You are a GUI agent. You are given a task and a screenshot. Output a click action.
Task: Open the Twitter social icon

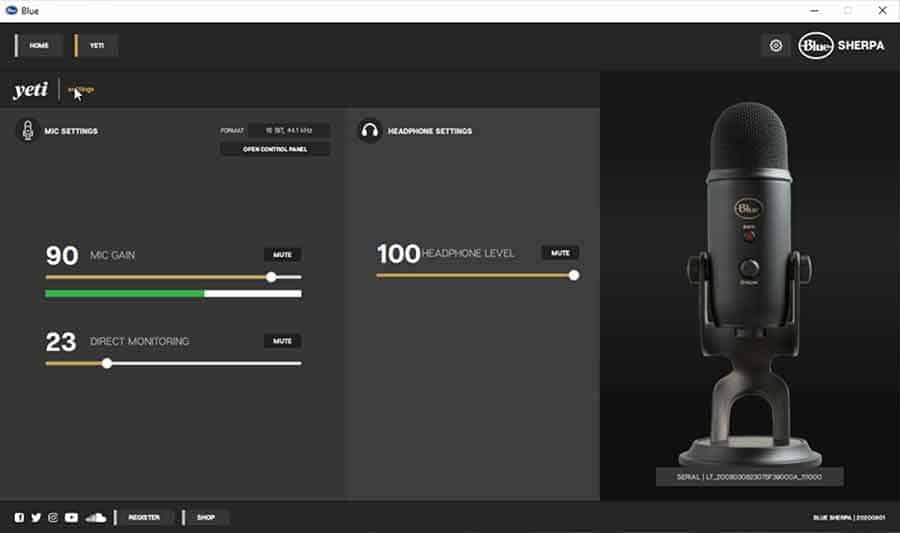(36, 517)
